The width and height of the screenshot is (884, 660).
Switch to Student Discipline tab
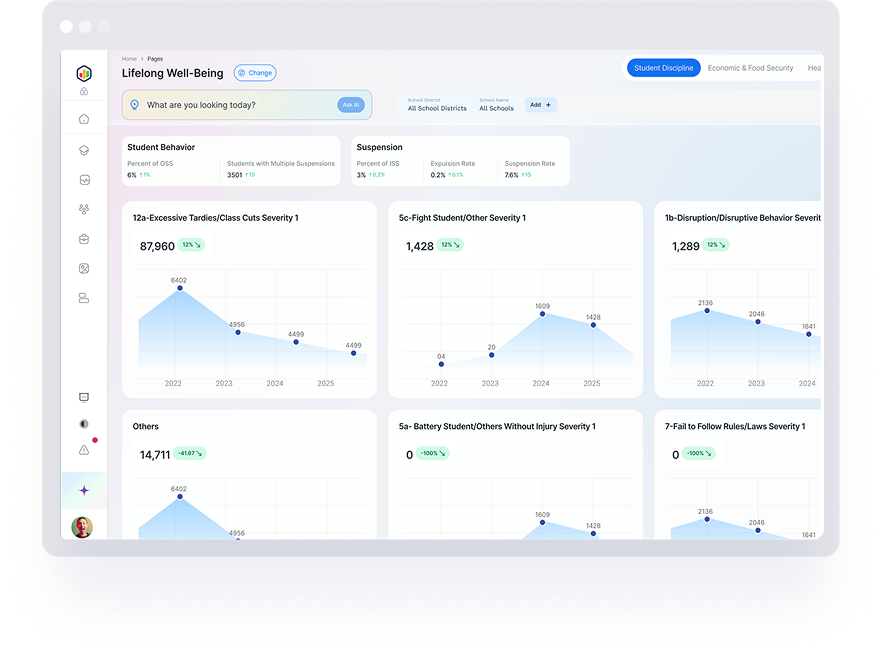click(x=664, y=68)
